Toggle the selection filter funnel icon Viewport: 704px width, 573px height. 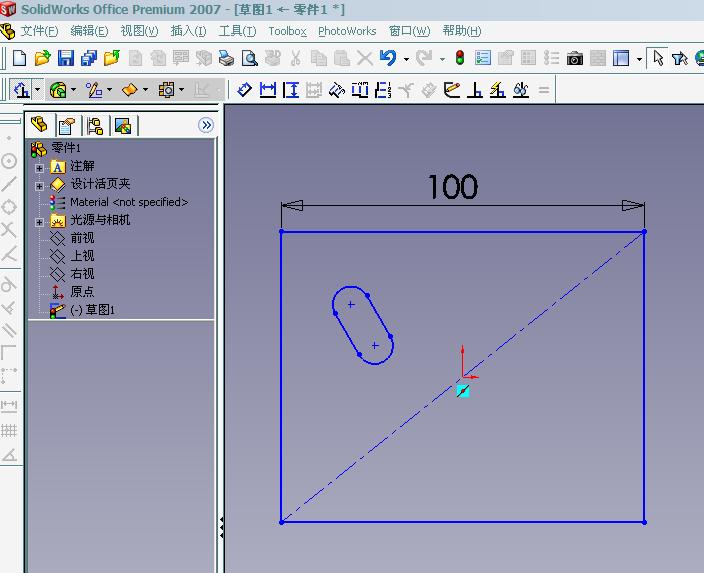pyautogui.click(x=680, y=58)
